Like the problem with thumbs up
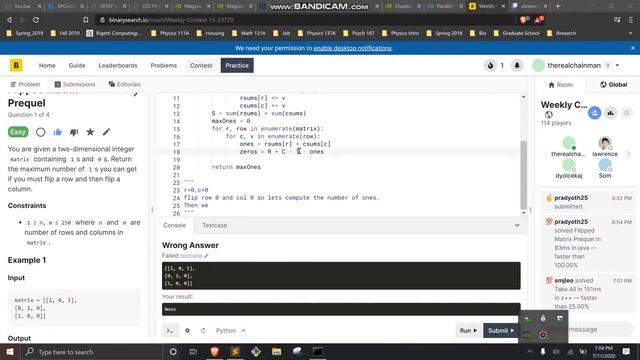This screenshot has width=640, height=360. [x=58, y=132]
